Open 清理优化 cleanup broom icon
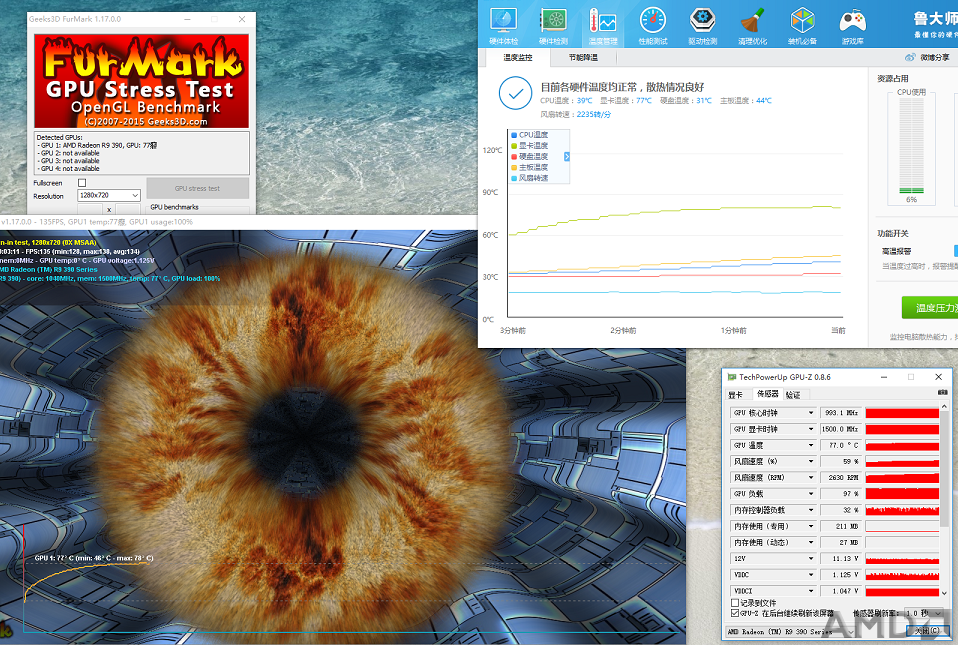The image size is (958, 645). 752,26
